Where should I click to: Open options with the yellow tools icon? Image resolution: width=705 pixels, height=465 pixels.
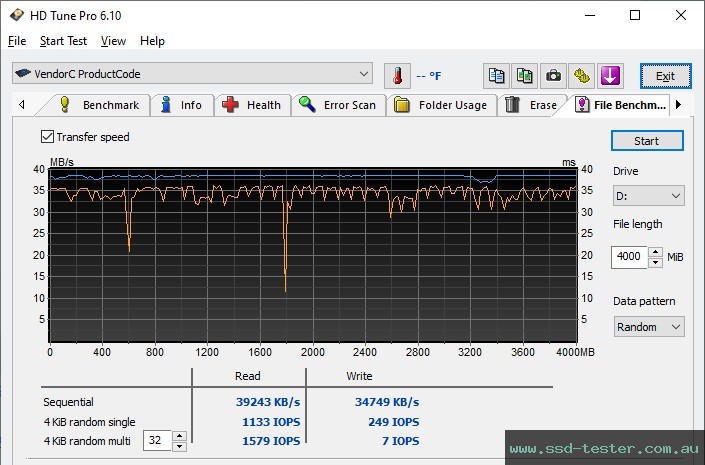click(581, 76)
